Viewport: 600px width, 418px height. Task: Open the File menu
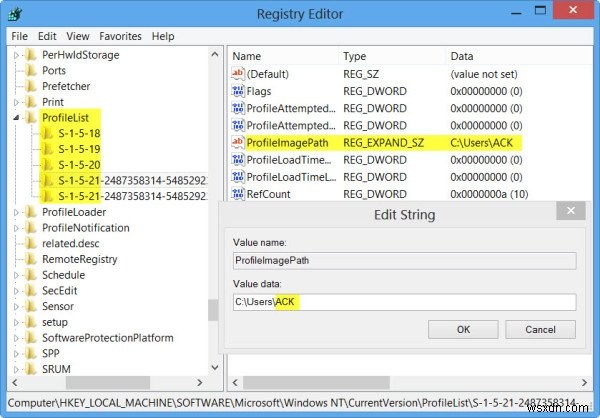coord(20,36)
